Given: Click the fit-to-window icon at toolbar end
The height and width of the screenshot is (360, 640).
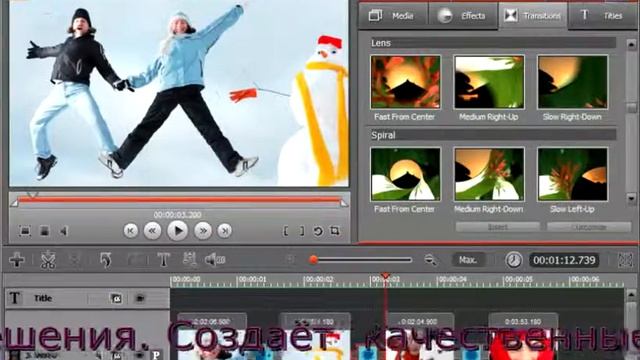Looking at the screenshot, I should pos(625,260).
